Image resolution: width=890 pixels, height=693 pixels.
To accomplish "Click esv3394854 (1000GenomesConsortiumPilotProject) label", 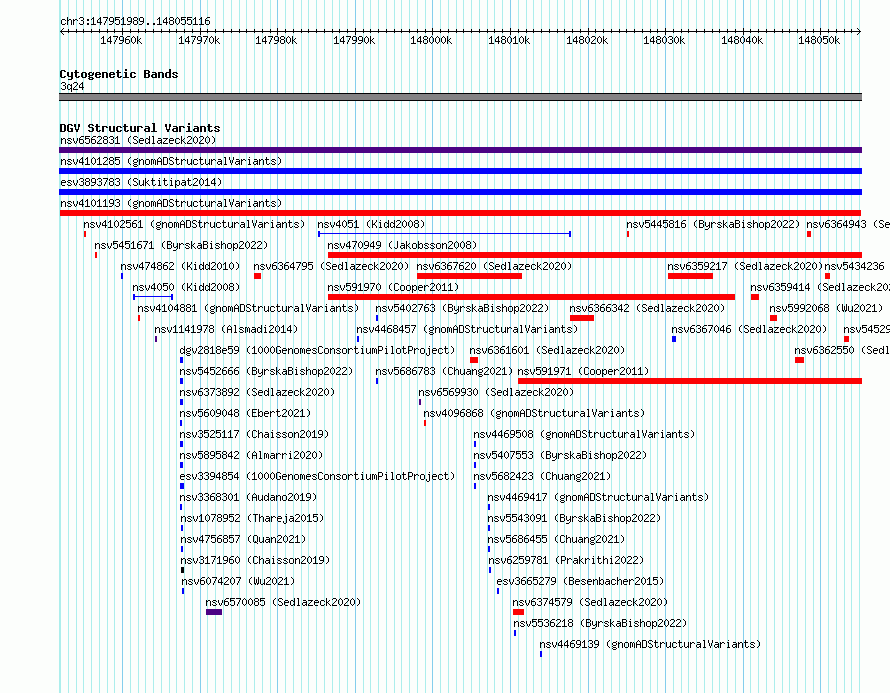I will (317, 476).
